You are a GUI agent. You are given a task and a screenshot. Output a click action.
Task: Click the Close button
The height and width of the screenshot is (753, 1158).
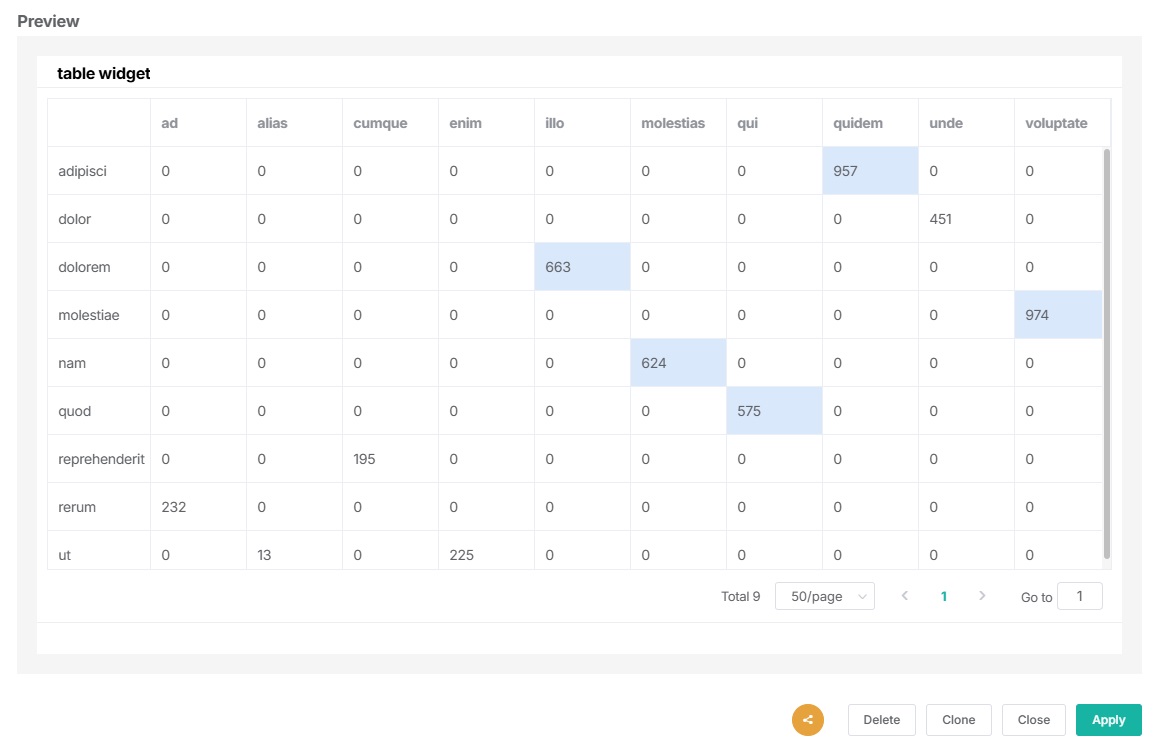point(1033,720)
